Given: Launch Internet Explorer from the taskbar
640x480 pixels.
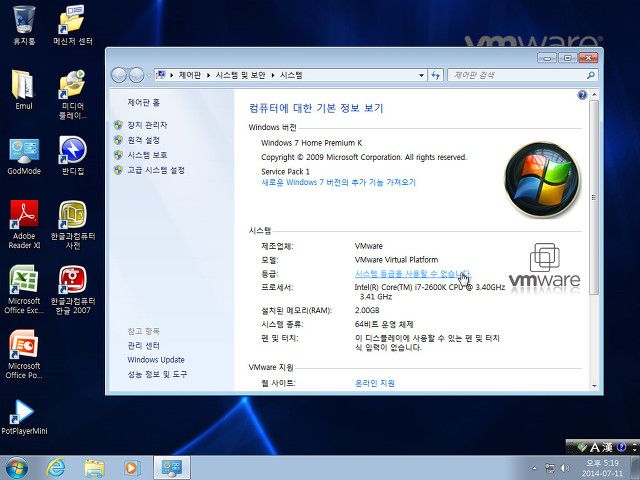Looking at the screenshot, I should (x=56, y=468).
